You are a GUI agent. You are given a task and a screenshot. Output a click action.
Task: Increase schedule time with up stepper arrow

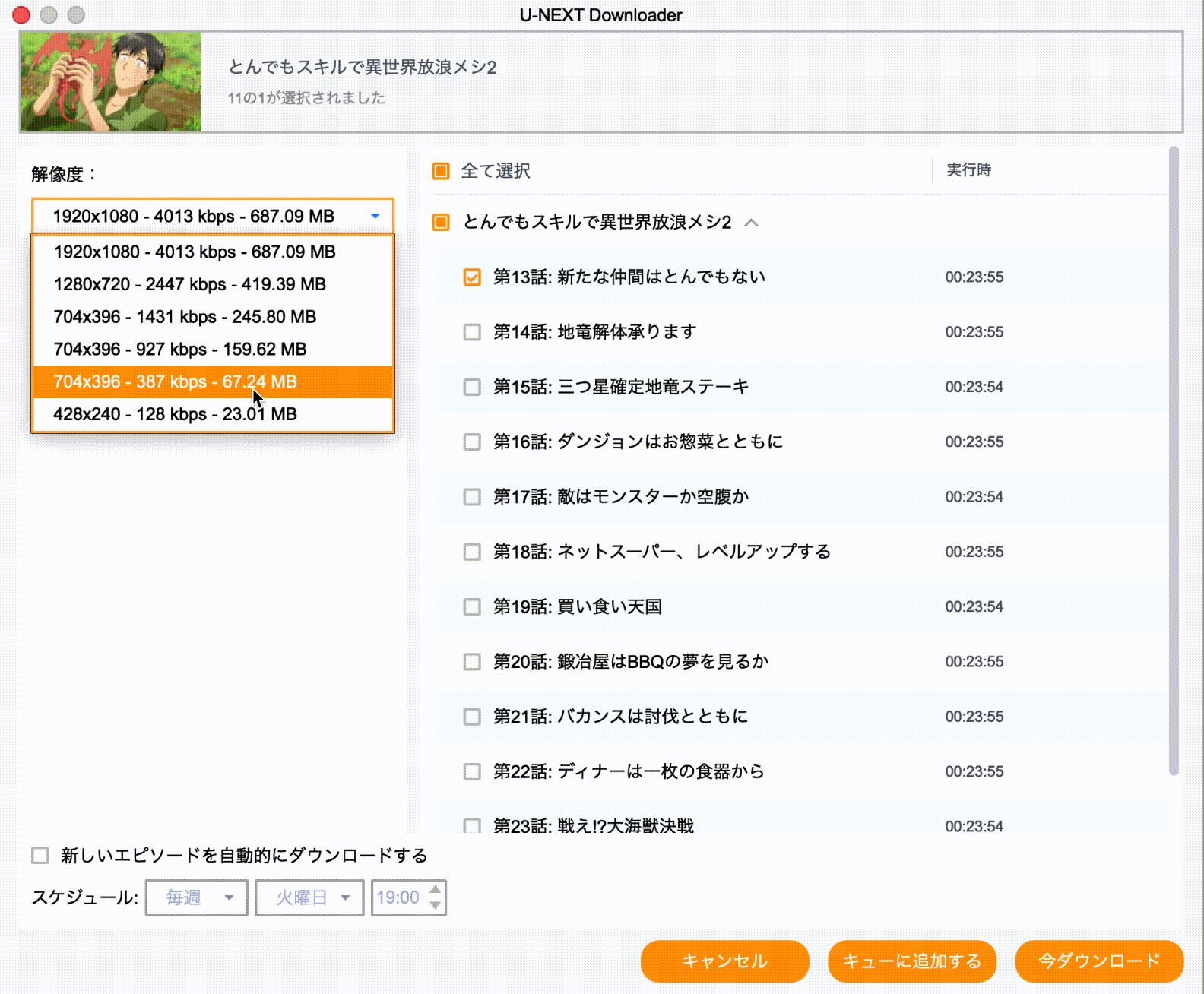(x=435, y=890)
